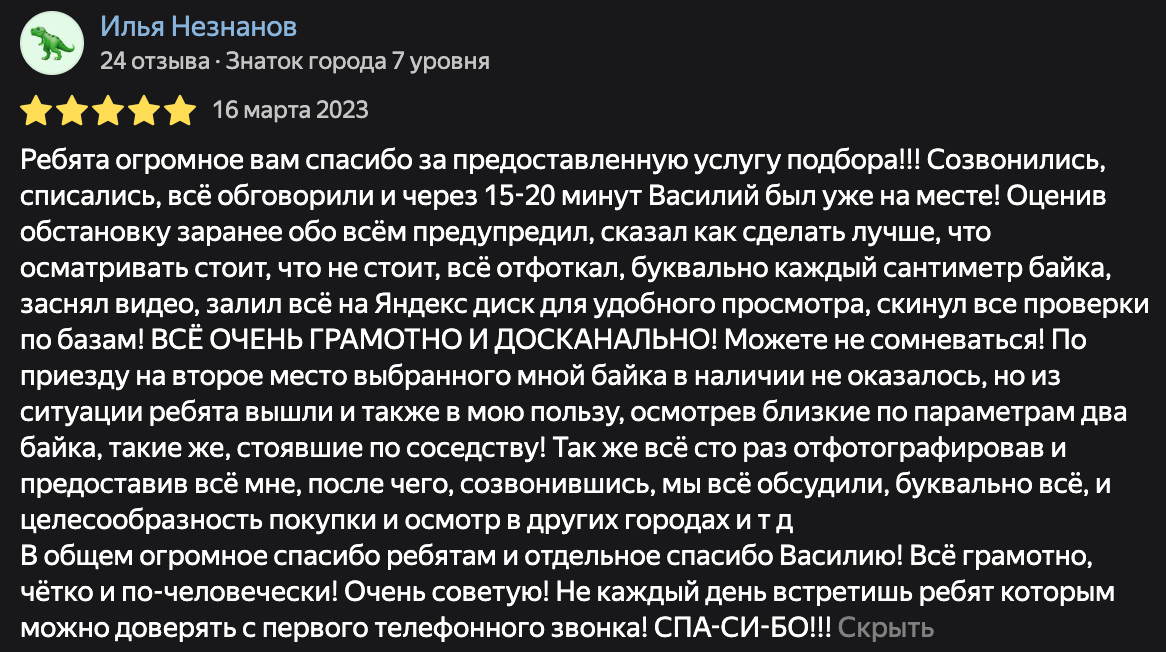Image resolution: width=1166 pixels, height=652 pixels.
Task: Click the review date 16 марта 2023
Action: coord(290,110)
